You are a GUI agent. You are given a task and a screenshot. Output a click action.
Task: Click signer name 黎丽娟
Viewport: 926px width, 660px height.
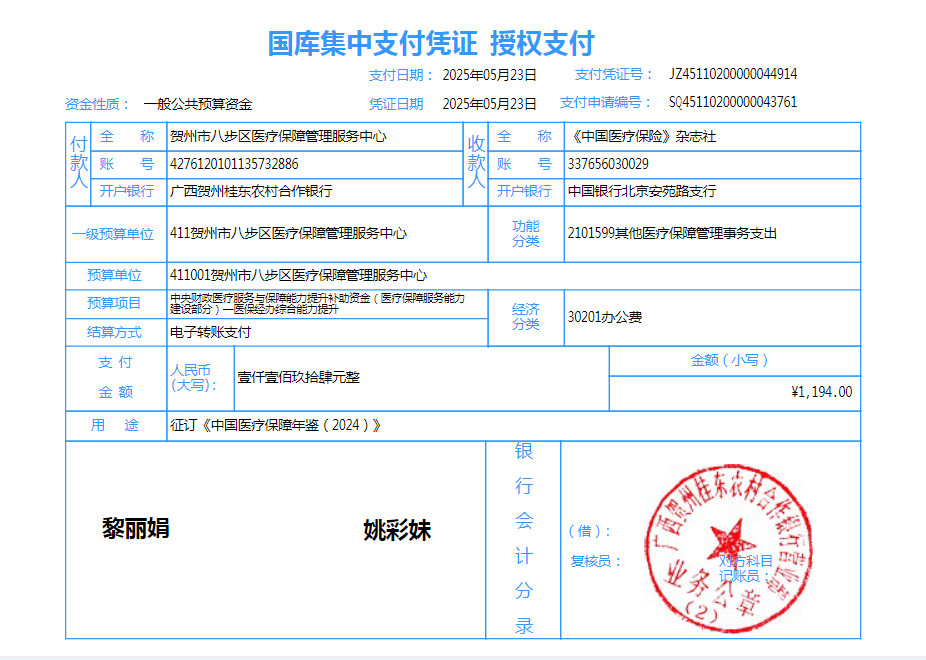click(136, 528)
